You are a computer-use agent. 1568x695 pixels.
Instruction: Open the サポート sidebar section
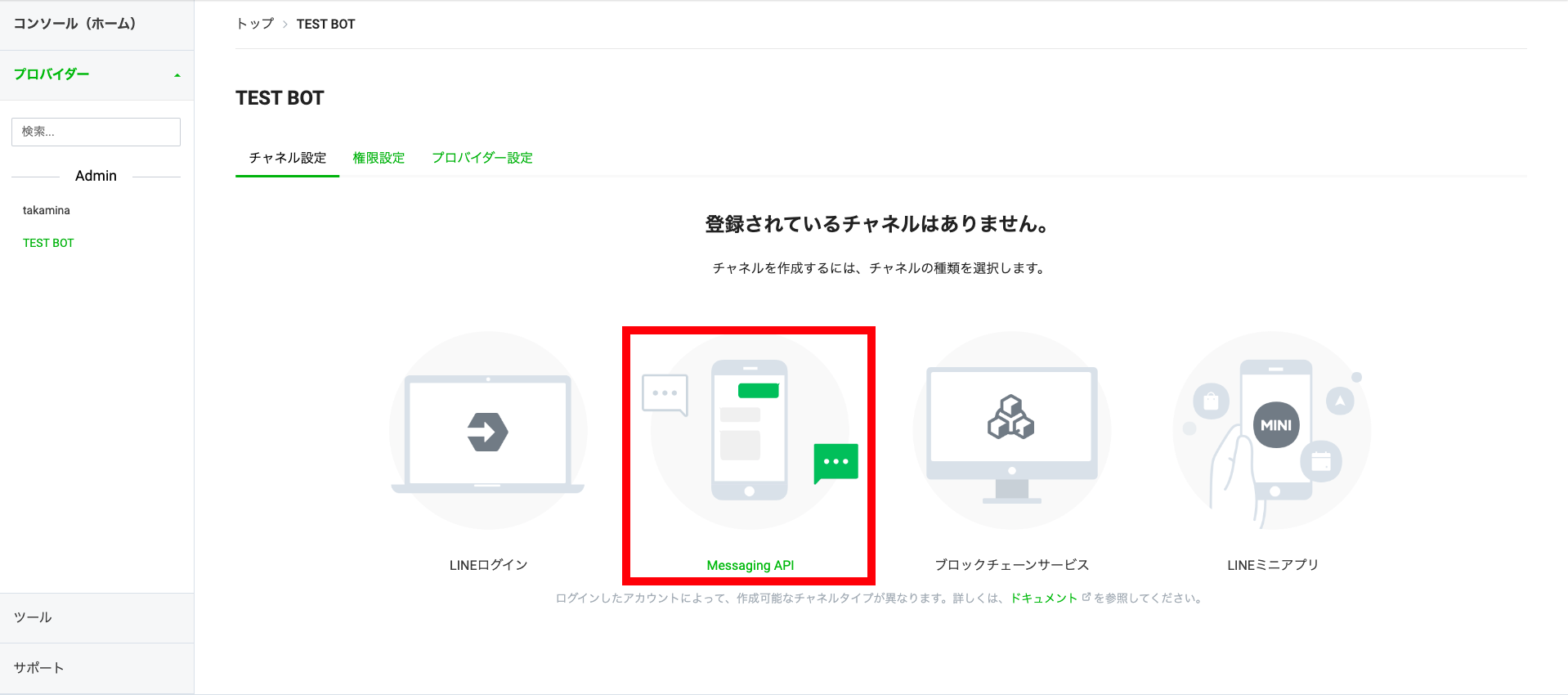pos(96,668)
